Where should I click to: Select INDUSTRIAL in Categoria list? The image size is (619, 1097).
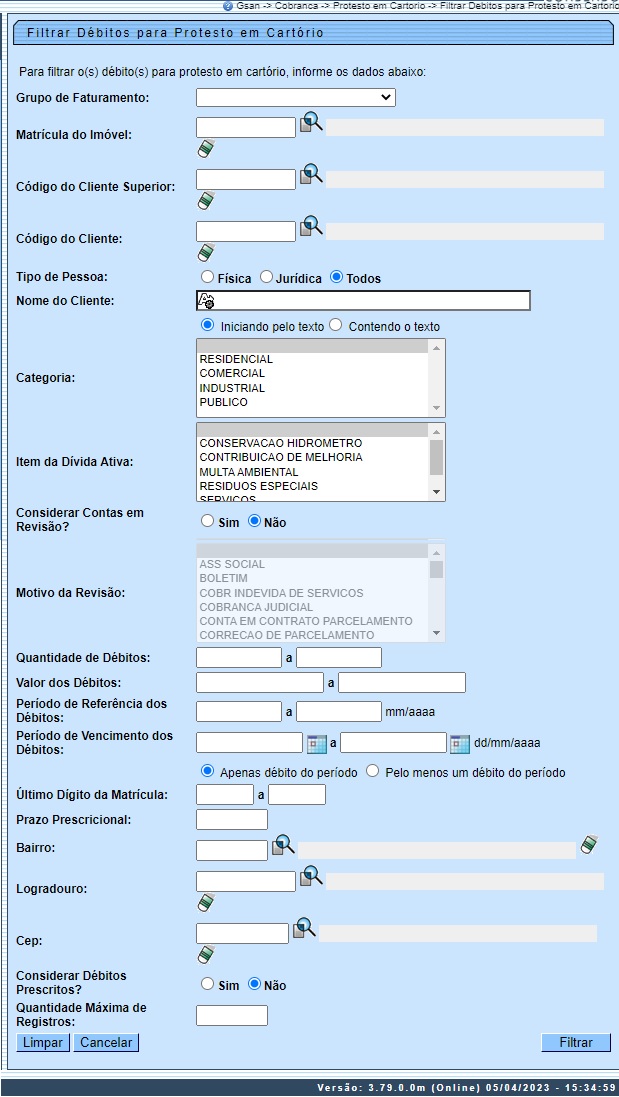313,388
